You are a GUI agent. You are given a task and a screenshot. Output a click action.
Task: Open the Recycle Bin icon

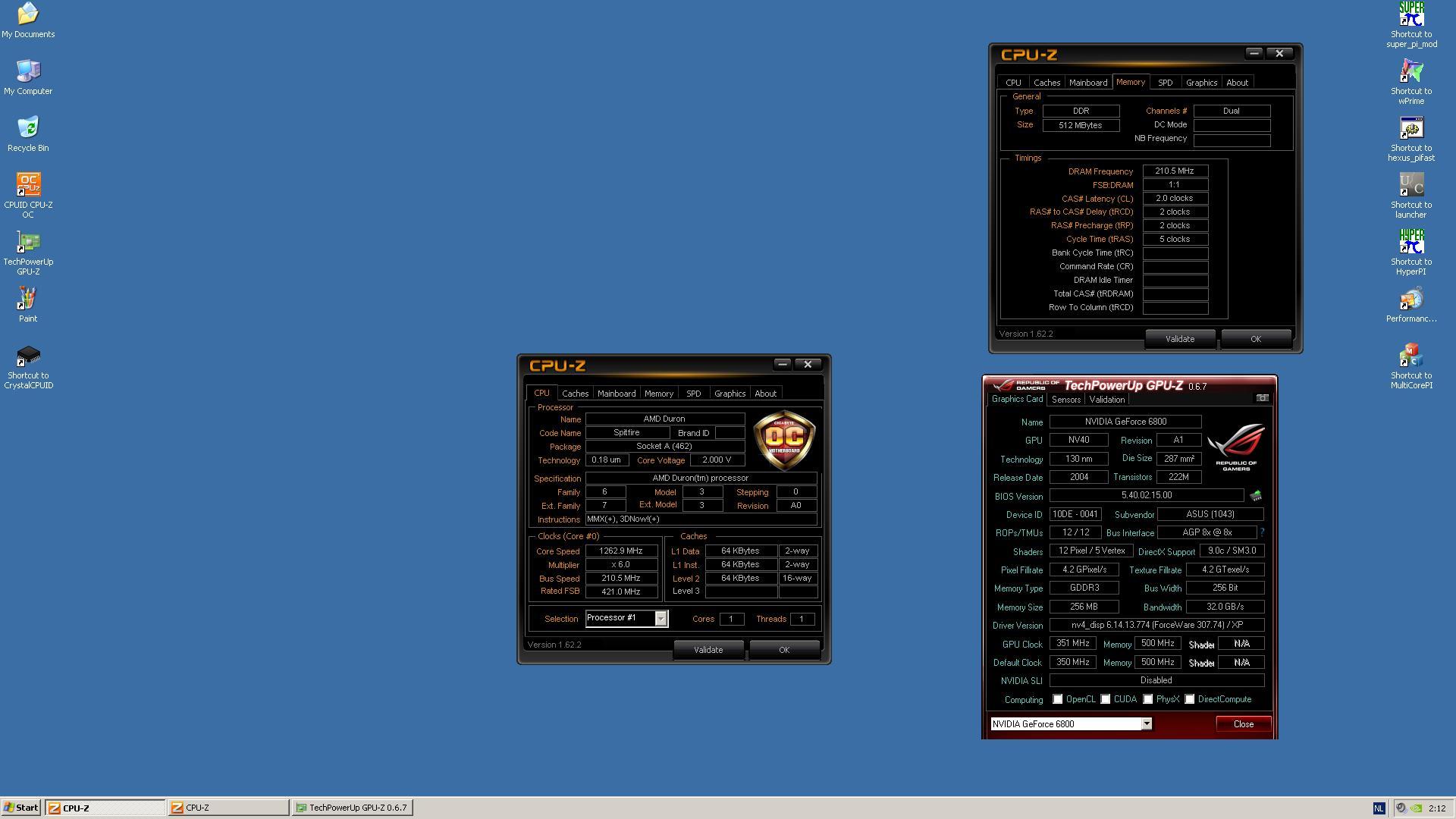pos(28,134)
